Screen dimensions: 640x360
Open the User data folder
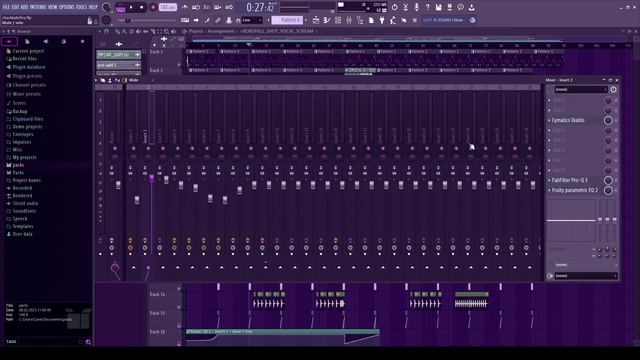22,234
